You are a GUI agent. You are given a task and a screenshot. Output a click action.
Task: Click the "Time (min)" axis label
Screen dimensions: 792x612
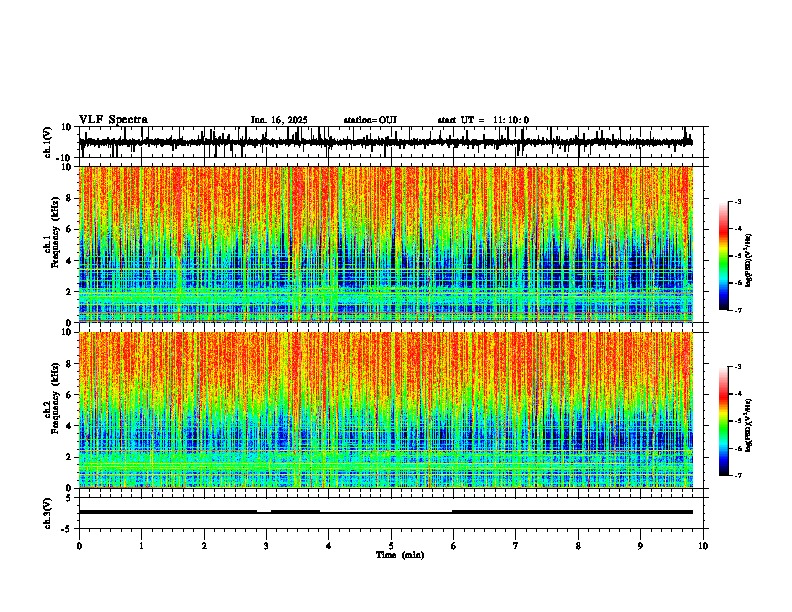coord(400,555)
